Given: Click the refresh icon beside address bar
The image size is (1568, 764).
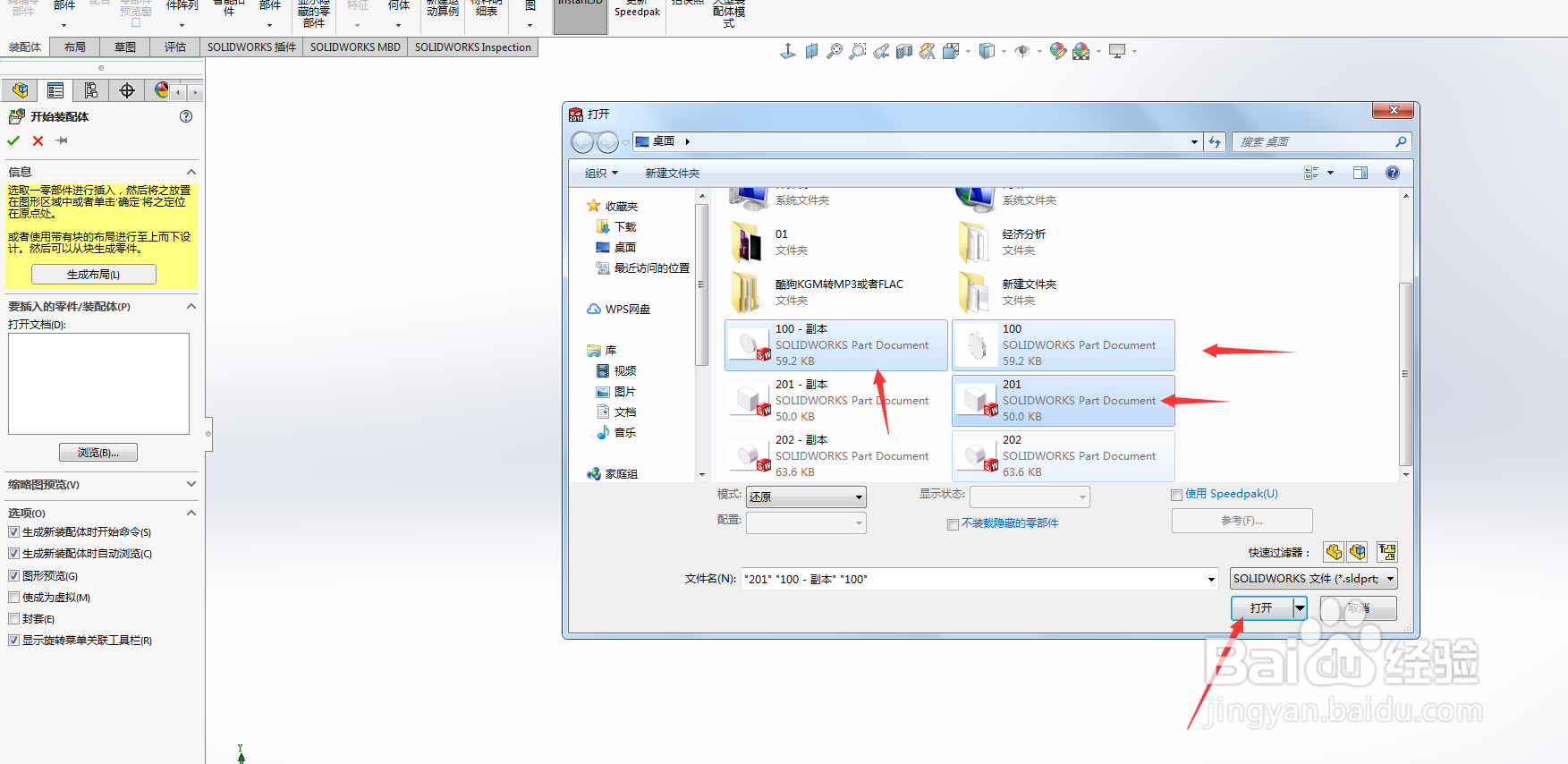Looking at the screenshot, I should [1215, 141].
